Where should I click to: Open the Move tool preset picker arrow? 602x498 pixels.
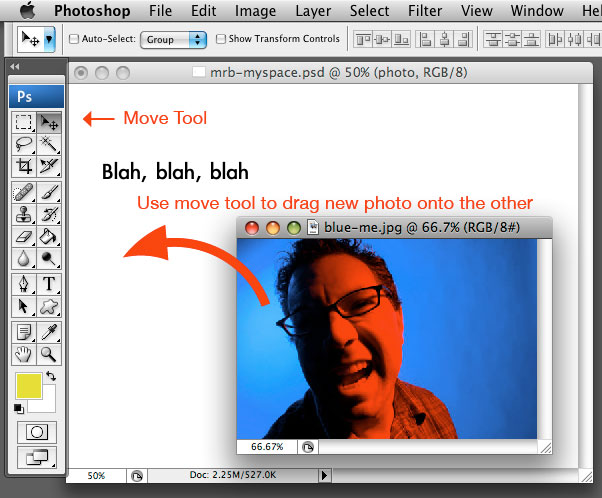click(50, 40)
